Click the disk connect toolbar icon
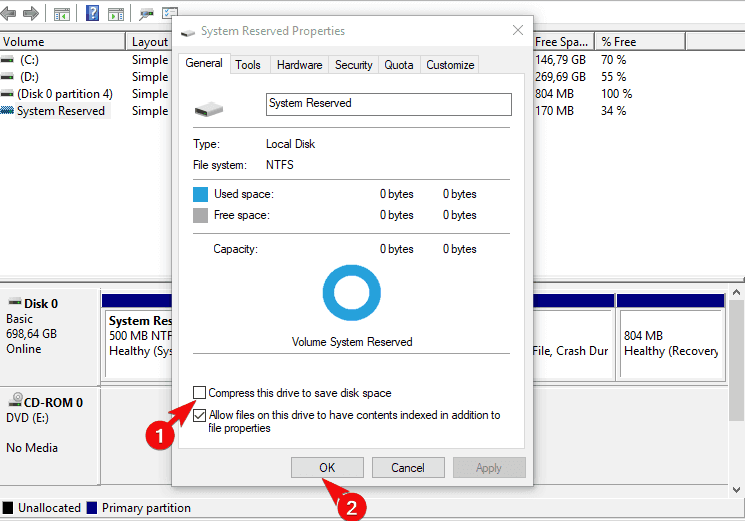745x521 pixels. [146, 14]
